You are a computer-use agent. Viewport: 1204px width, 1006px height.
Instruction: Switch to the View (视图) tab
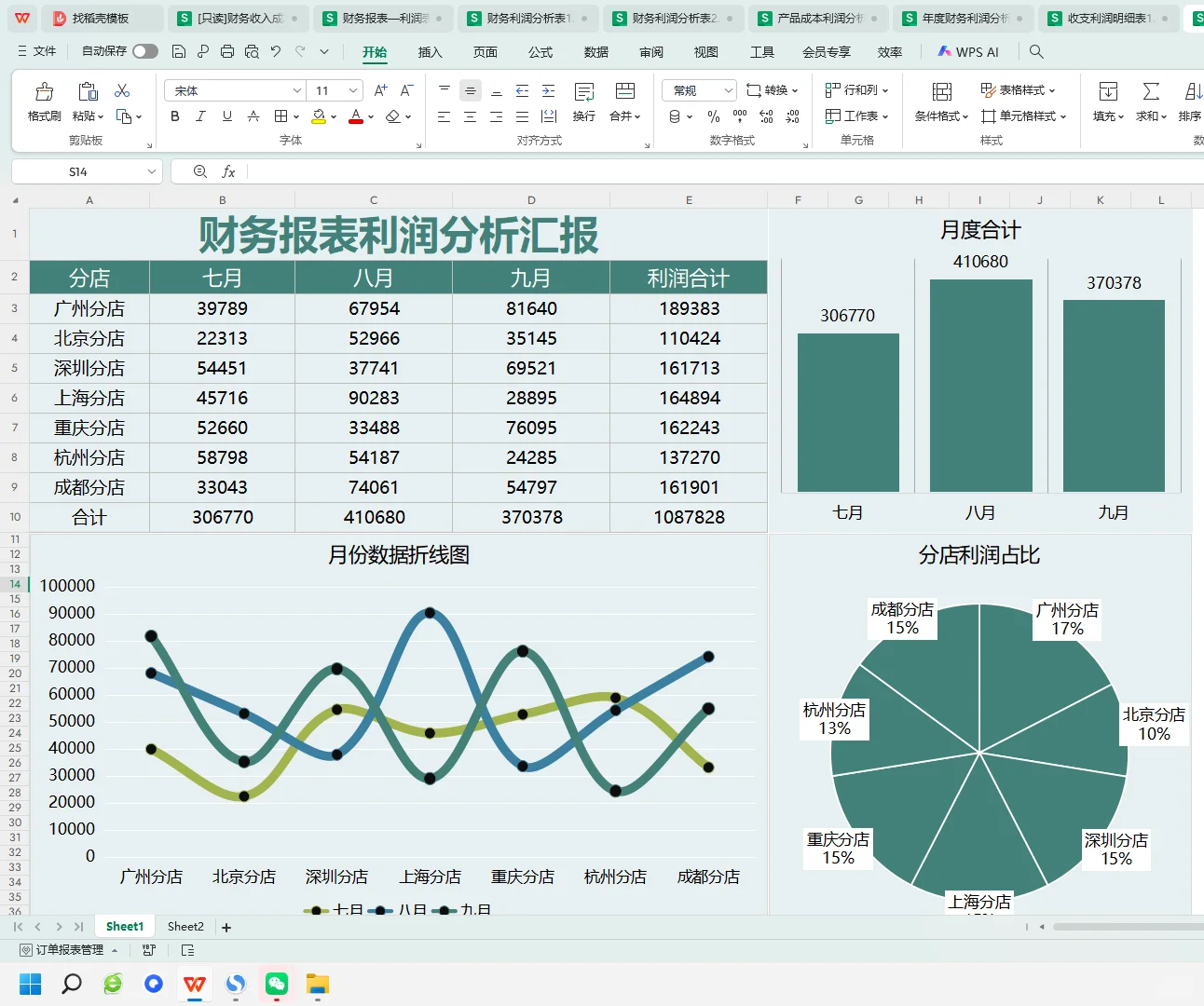pyautogui.click(x=706, y=52)
